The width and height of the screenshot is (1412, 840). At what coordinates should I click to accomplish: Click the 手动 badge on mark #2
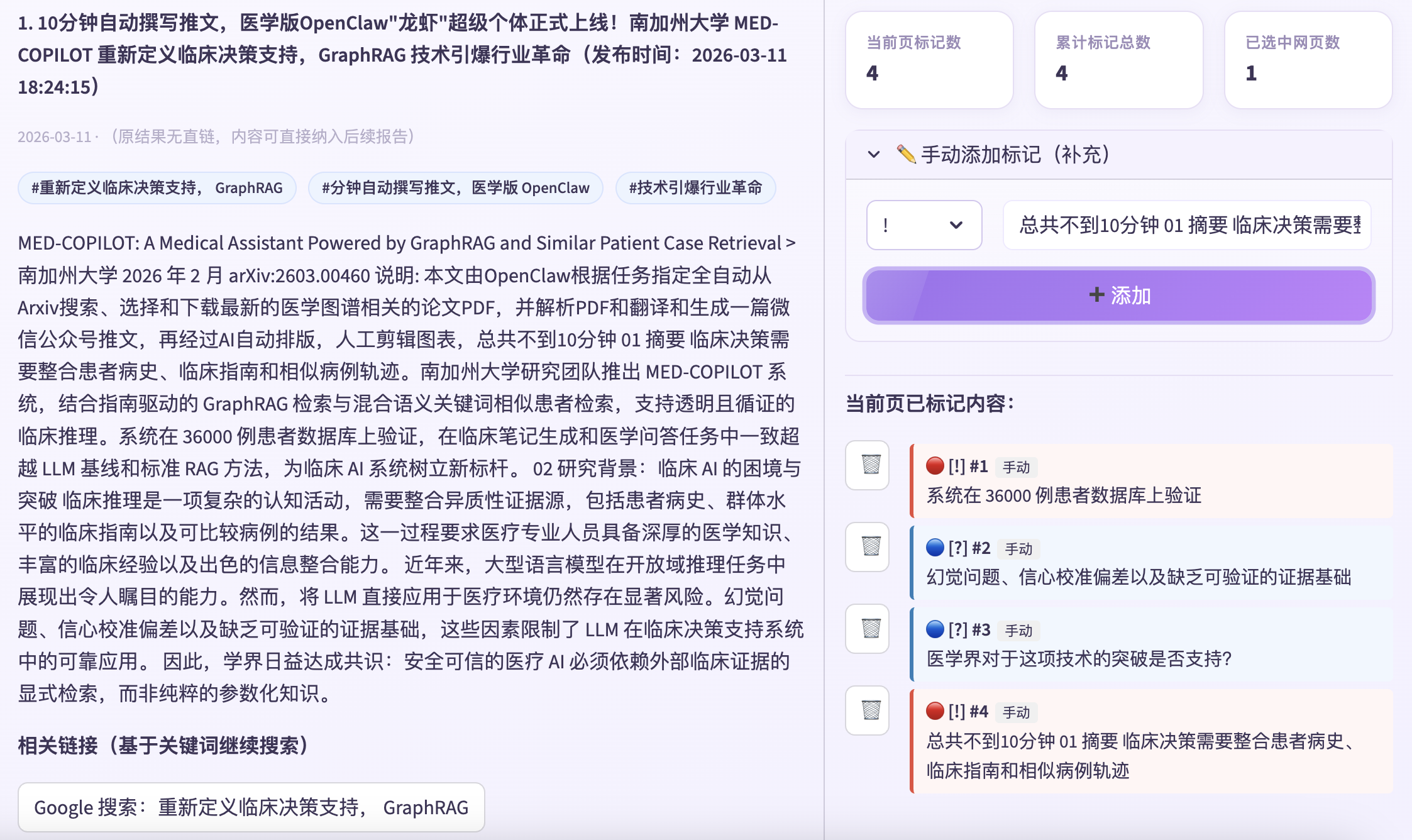coord(1018,549)
